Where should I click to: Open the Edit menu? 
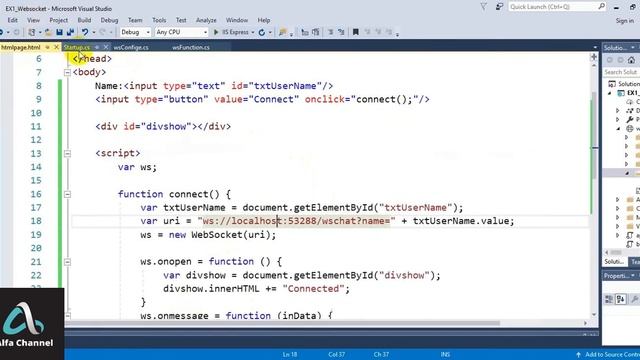pos(13,20)
